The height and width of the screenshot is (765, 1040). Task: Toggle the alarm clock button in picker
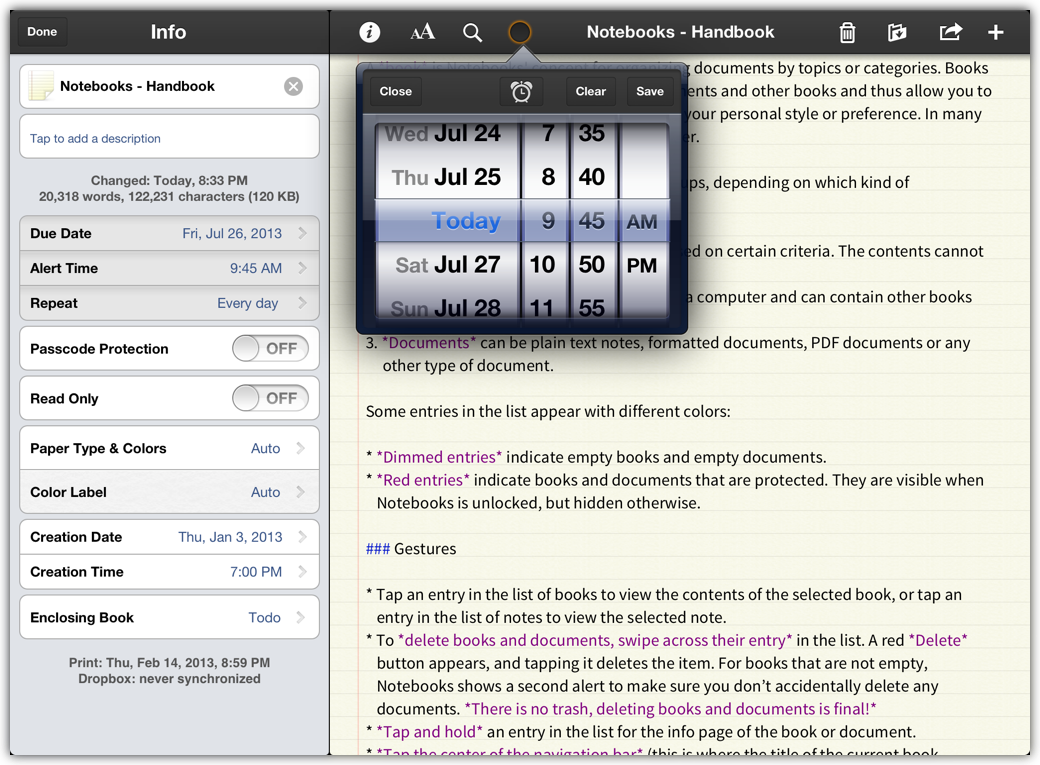521,92
